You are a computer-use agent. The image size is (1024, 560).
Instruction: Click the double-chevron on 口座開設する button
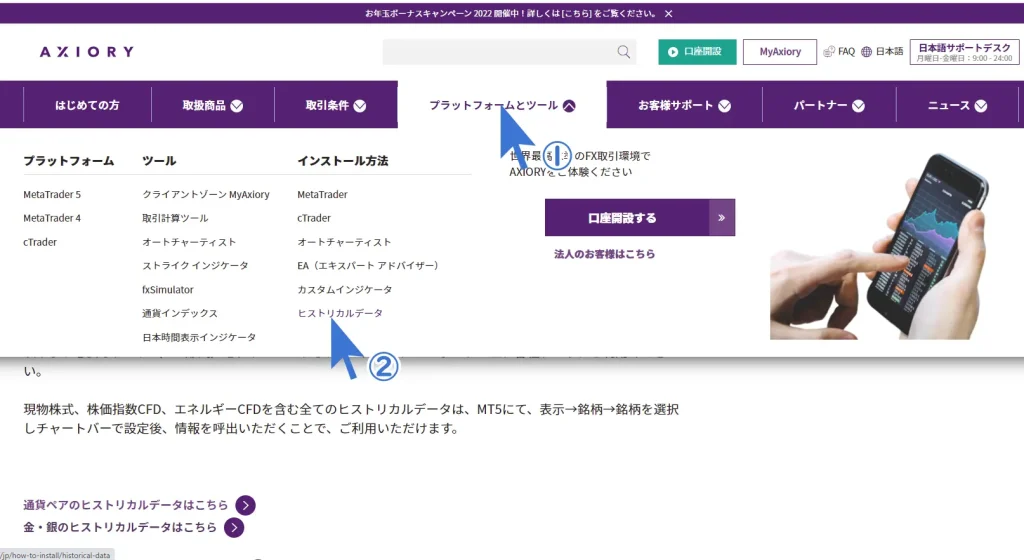(x=721, y=217)
